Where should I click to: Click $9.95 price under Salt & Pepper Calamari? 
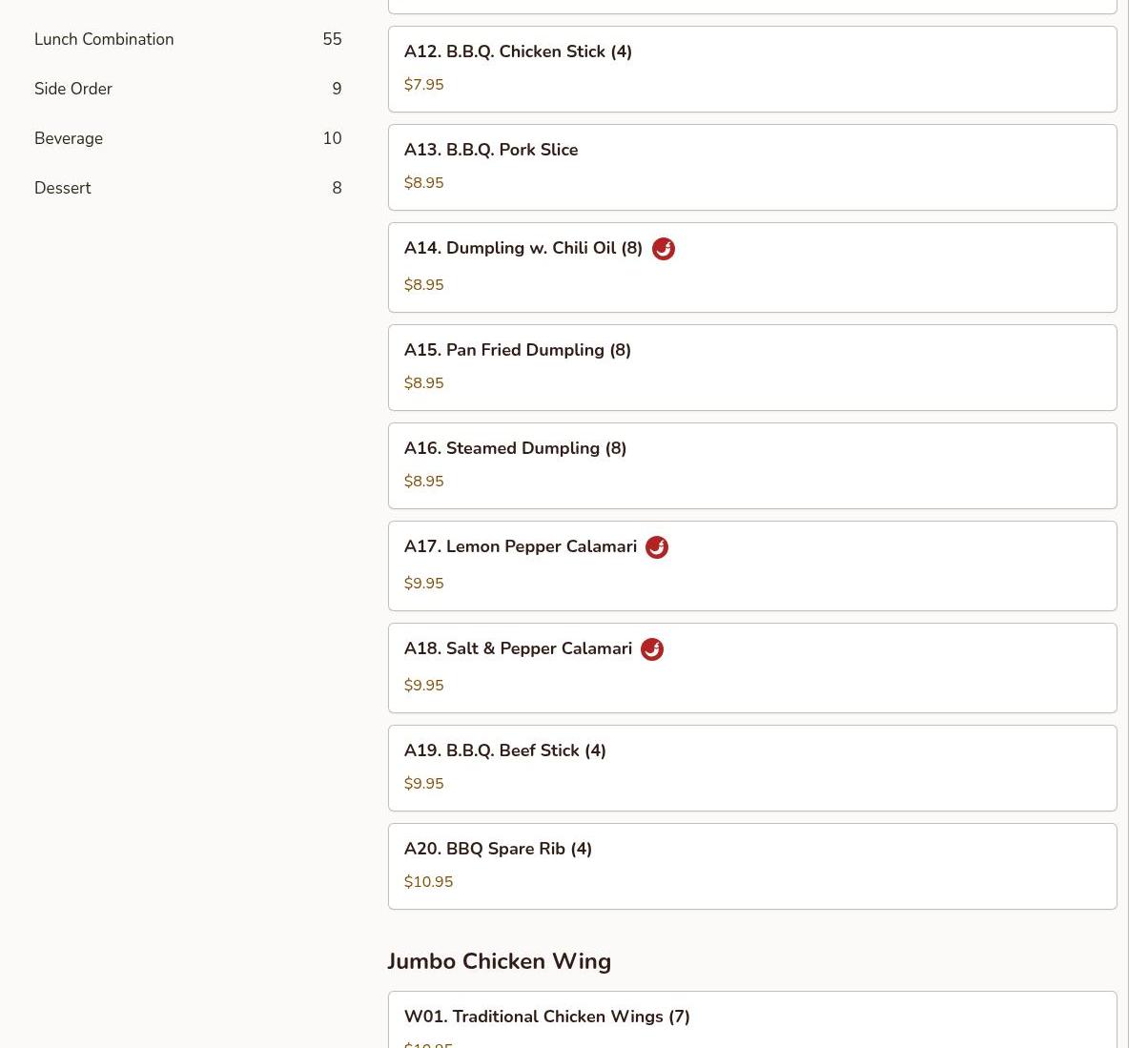(x=423, y=686)
